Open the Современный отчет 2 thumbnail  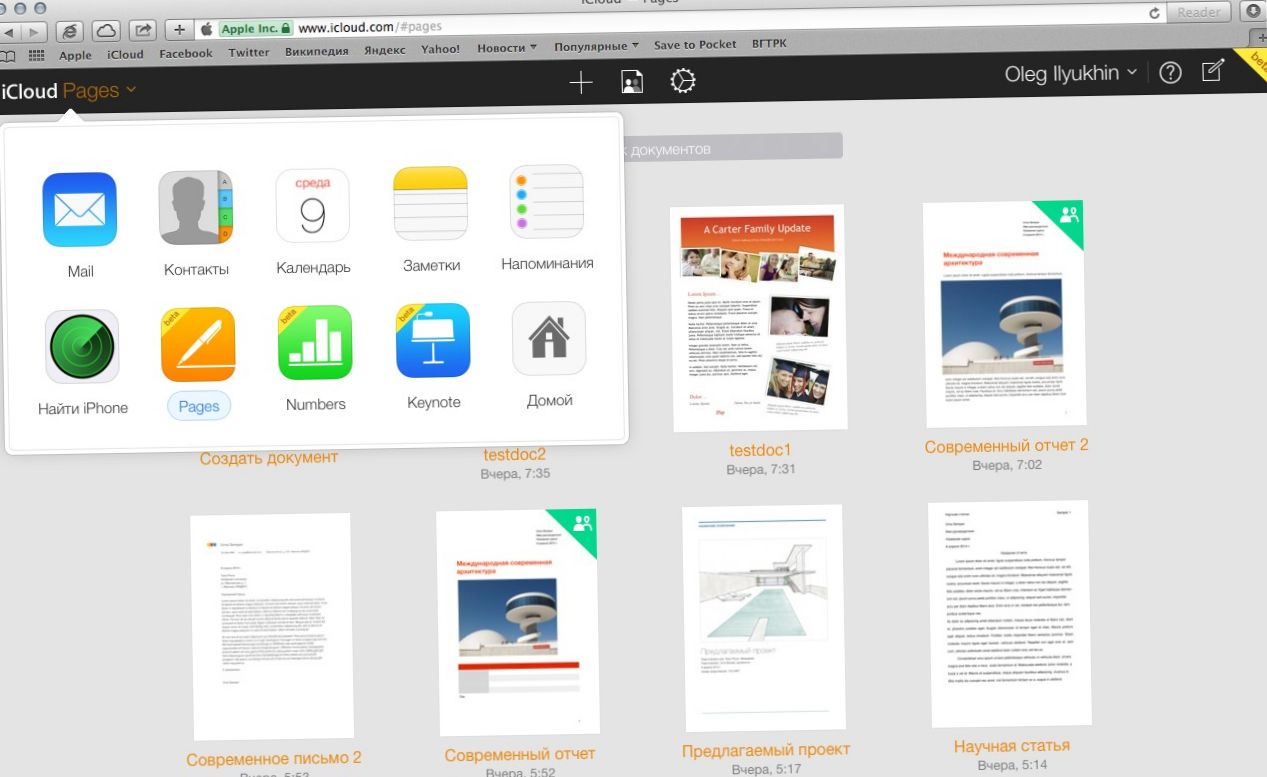tap(1003, 314)
